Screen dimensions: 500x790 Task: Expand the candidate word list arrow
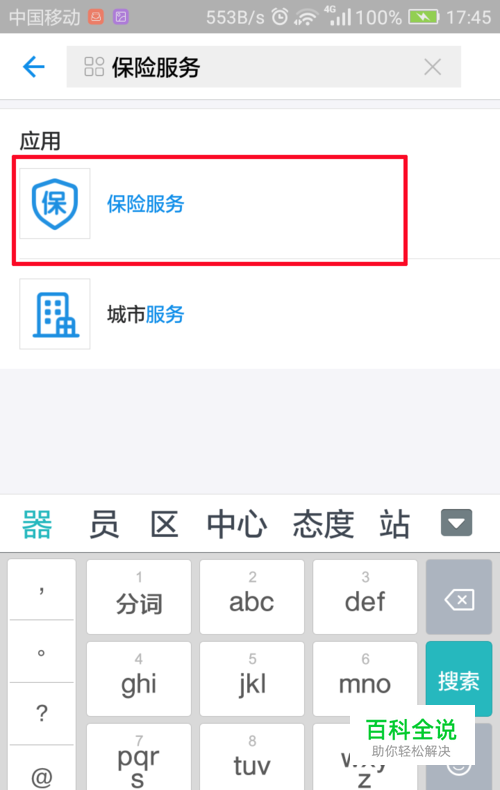coord(457,523)
